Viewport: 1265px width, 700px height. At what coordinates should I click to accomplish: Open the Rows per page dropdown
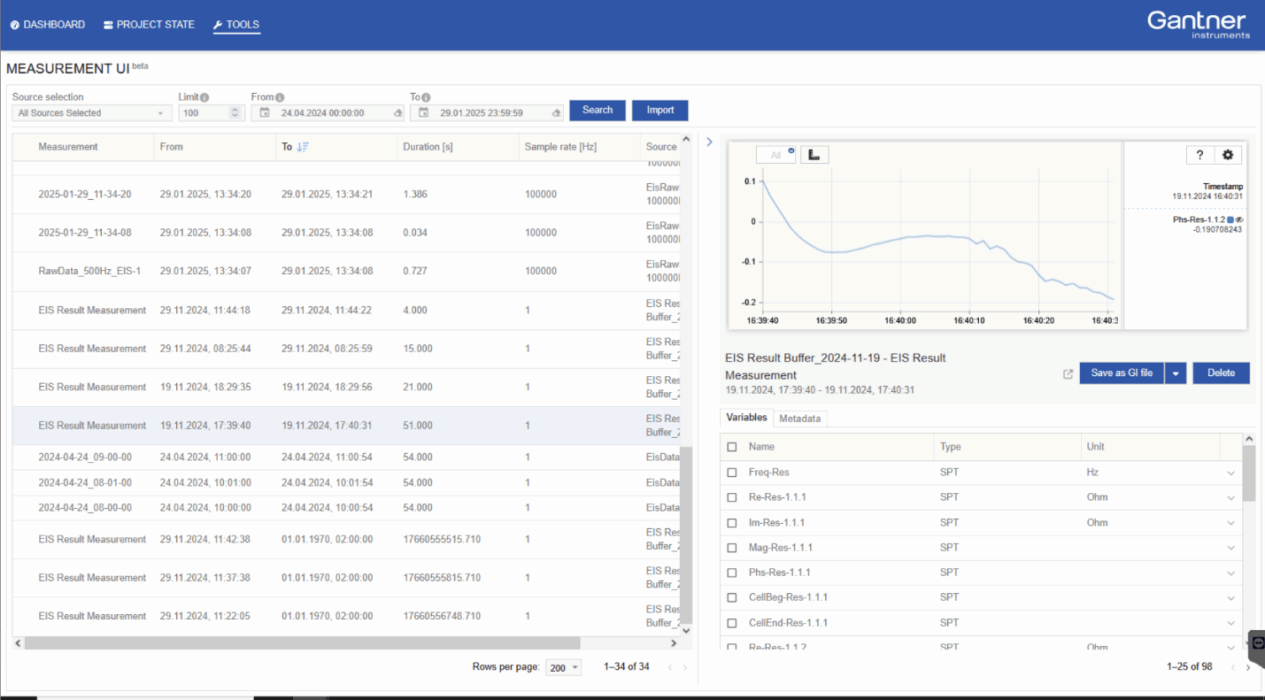point(563,666)
